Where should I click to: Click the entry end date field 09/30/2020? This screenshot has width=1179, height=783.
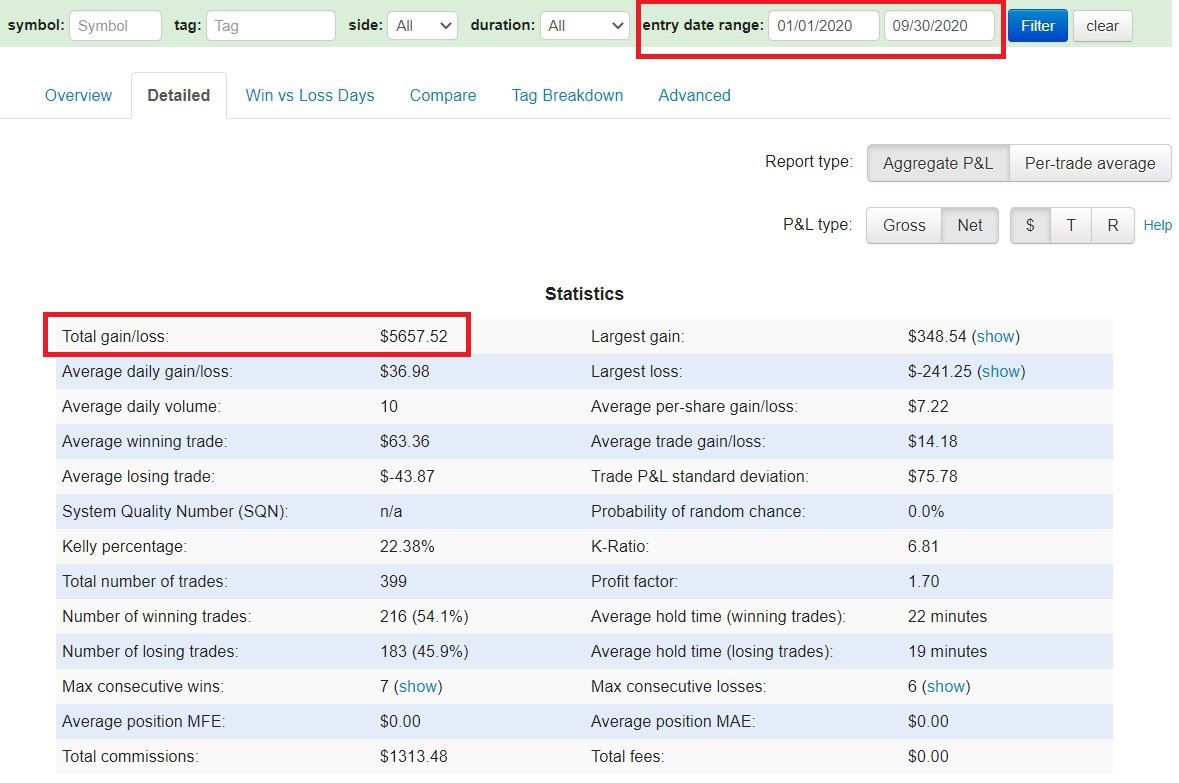tap(939, 26)
